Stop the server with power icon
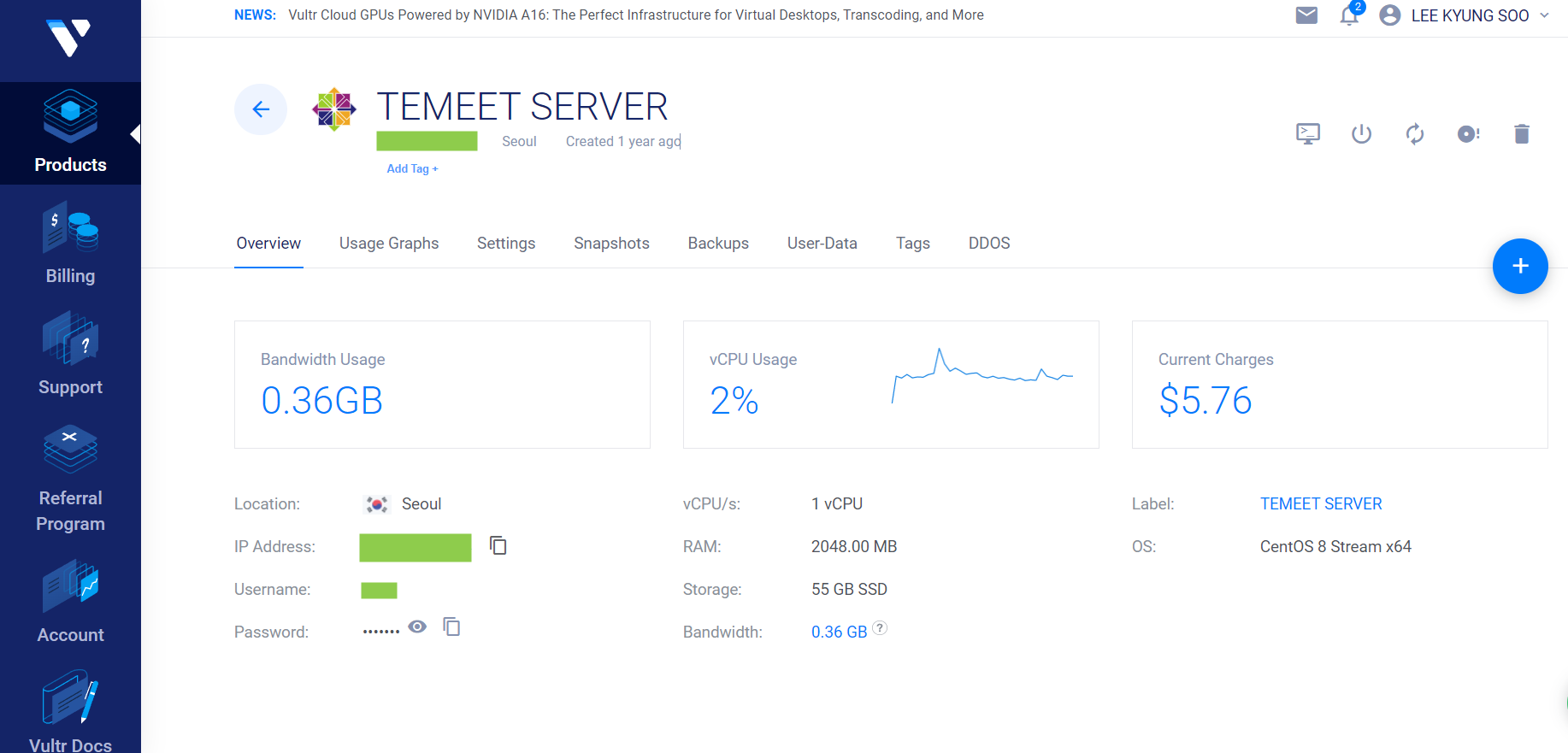Screen dimensions: 1568x753 pos(1361,134)
